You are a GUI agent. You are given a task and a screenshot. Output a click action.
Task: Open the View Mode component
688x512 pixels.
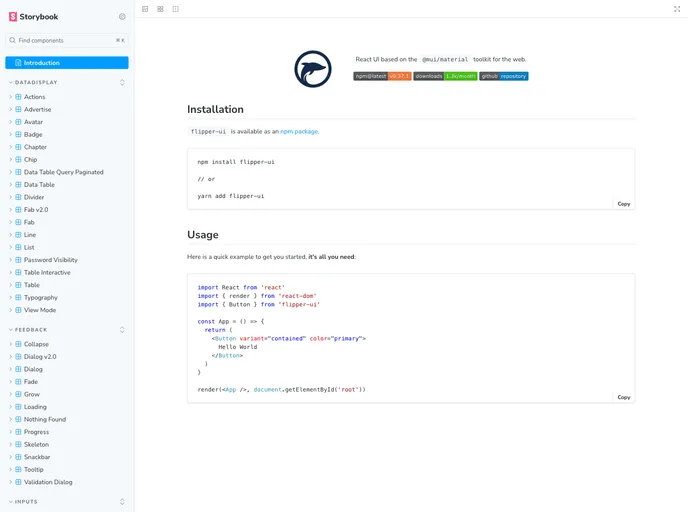coord(40,310)
